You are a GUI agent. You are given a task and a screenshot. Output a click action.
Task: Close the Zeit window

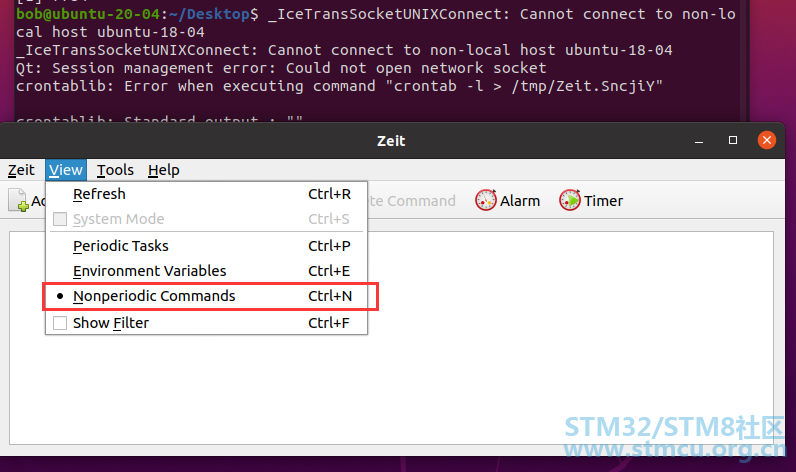click(767, 140)
